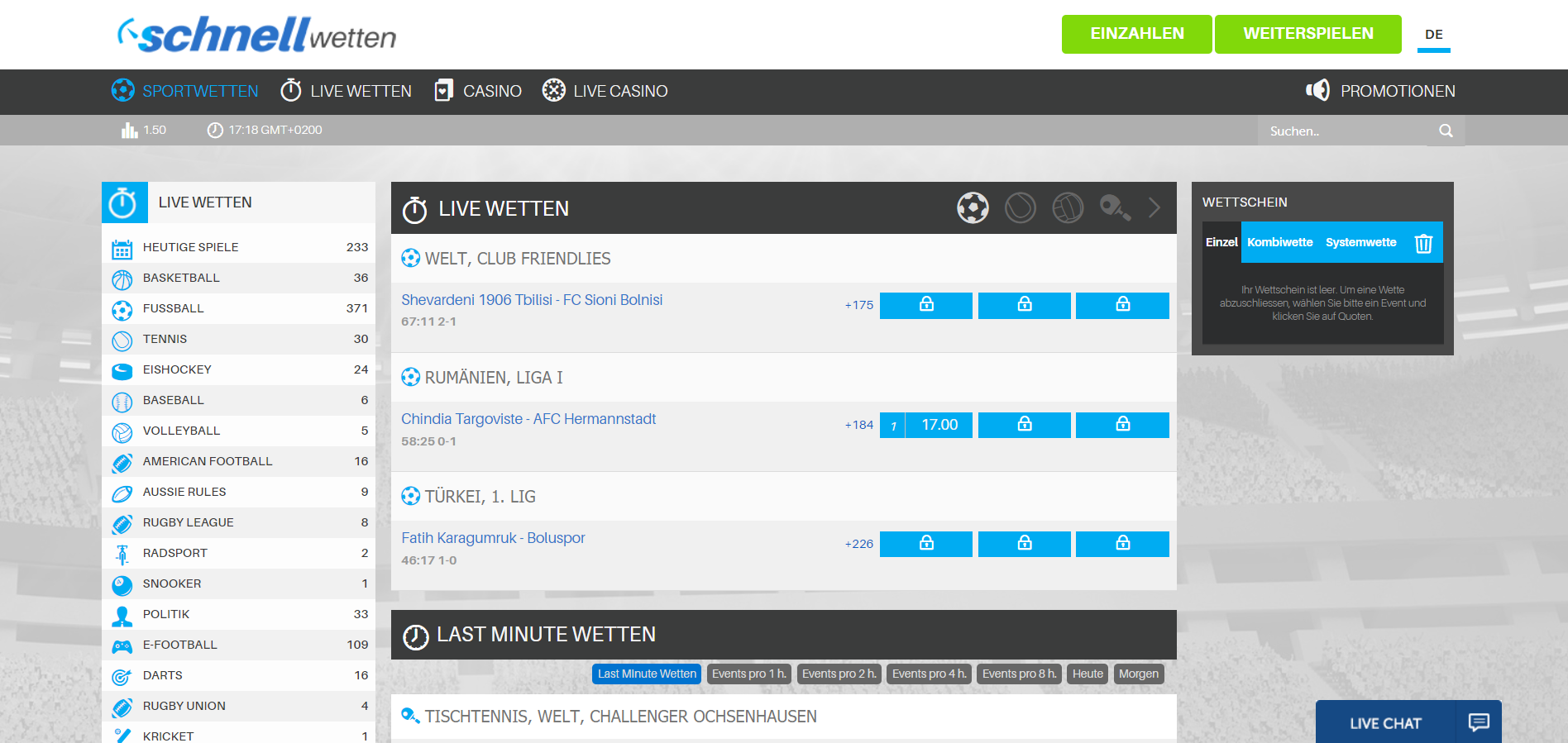Expand +184 more markets for Chindia match

tap(858, 425)
